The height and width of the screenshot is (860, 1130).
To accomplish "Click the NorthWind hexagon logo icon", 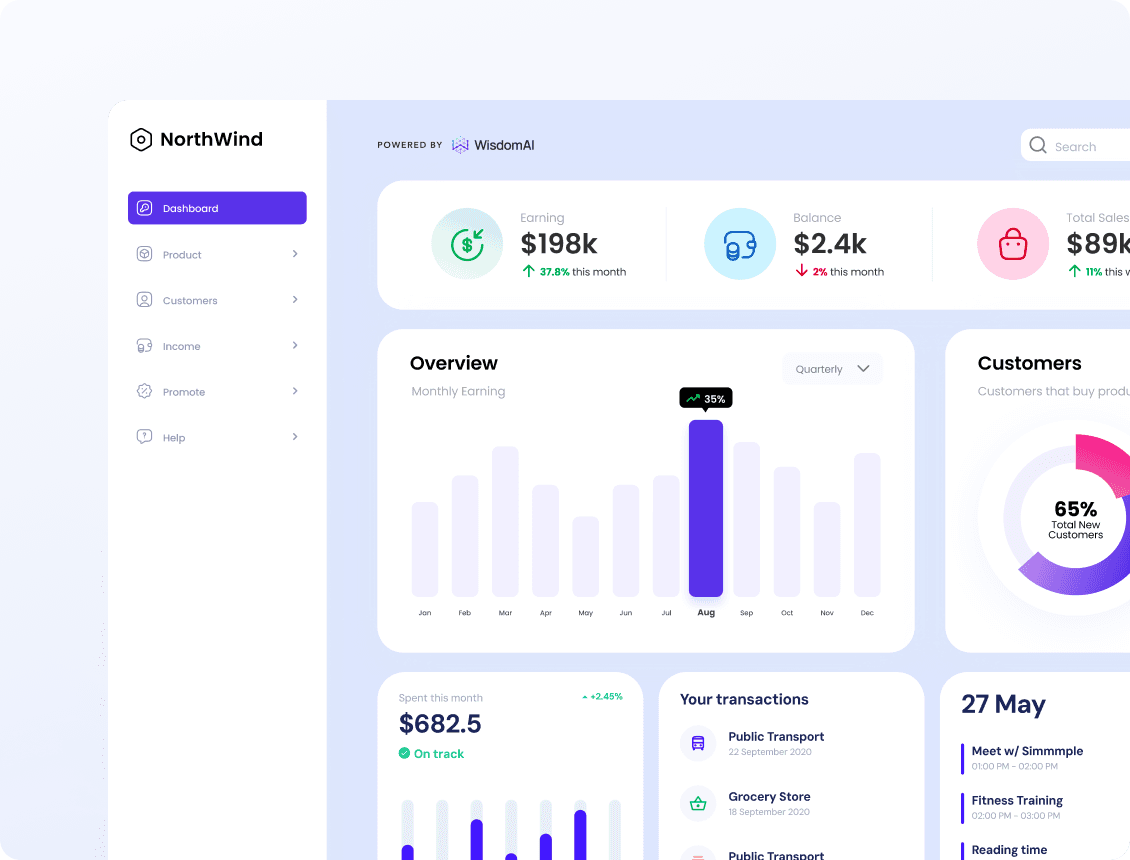I will 141,139.
